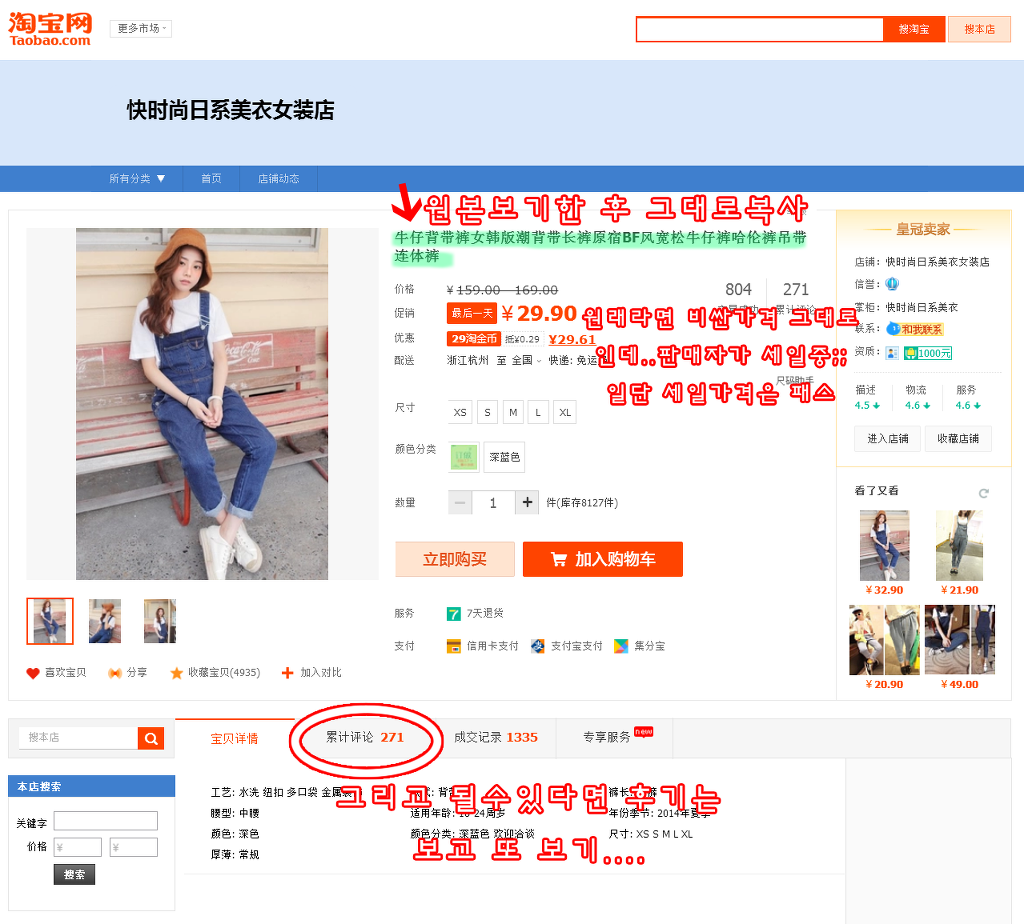This screenshot has height=924, width=1024.
Task: Click 加入购物车 add to cart button
Action: tap(603, 559)
